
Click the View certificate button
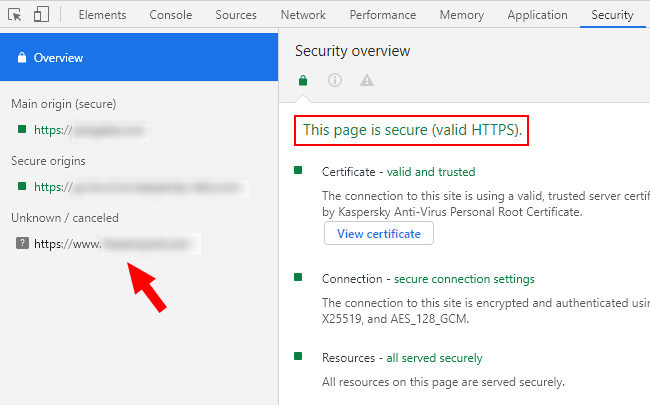(x=379, y=233)
